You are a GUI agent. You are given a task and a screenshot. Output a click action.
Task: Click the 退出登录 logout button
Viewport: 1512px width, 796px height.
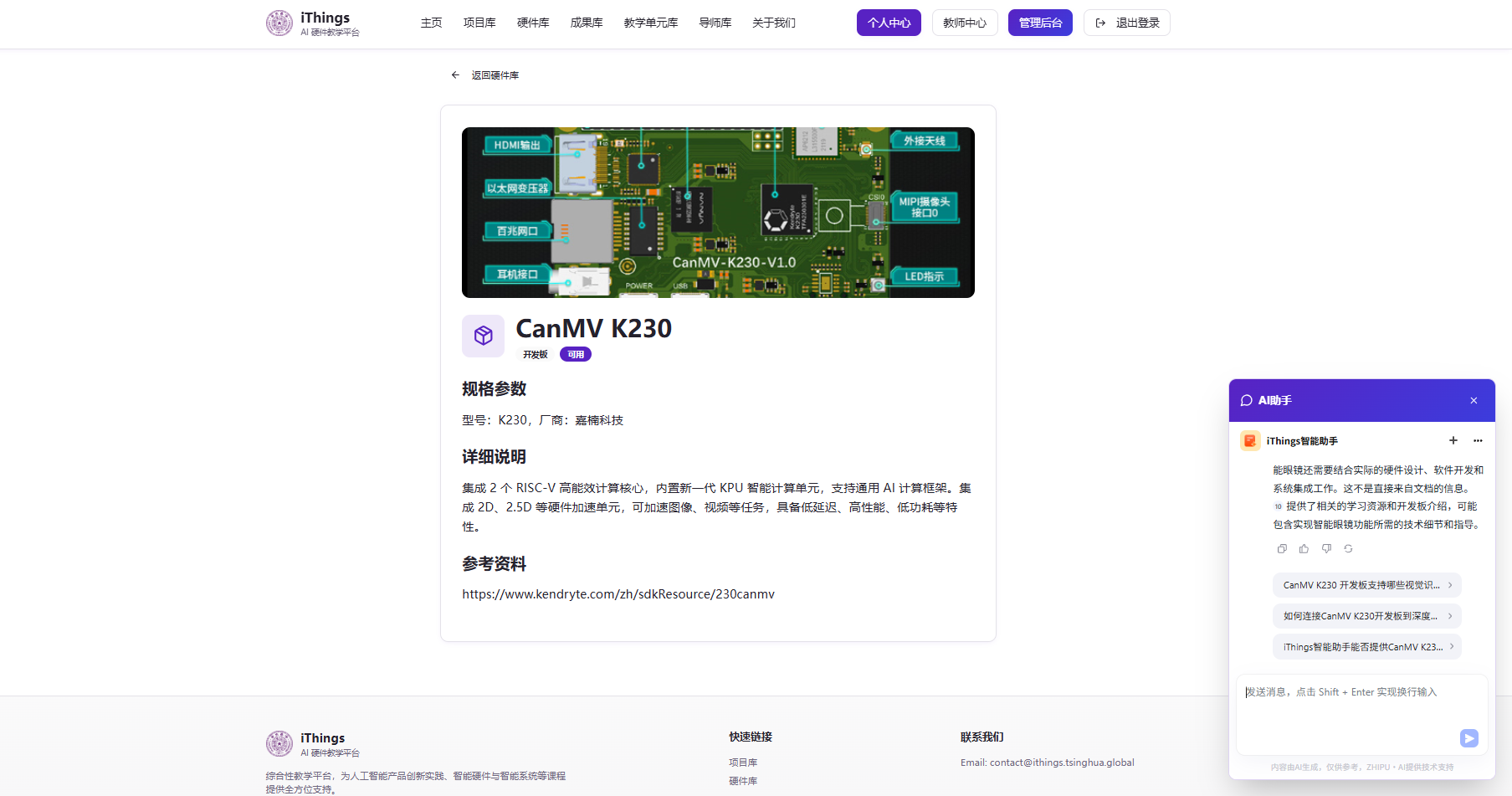click(1126, 23)
